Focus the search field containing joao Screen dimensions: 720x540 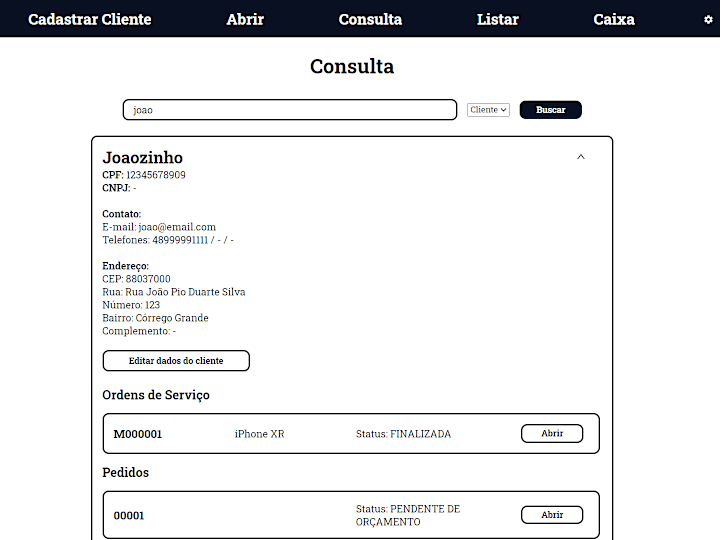pos(290,110)
